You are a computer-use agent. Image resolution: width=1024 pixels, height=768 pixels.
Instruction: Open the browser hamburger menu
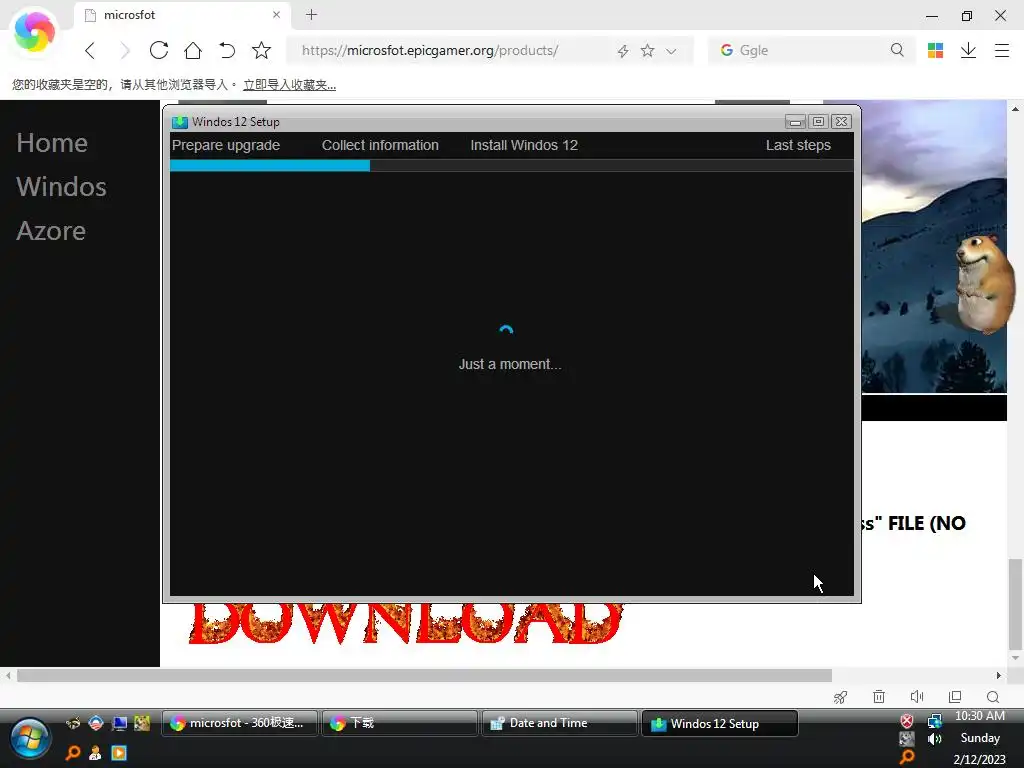pos(1002,50)
